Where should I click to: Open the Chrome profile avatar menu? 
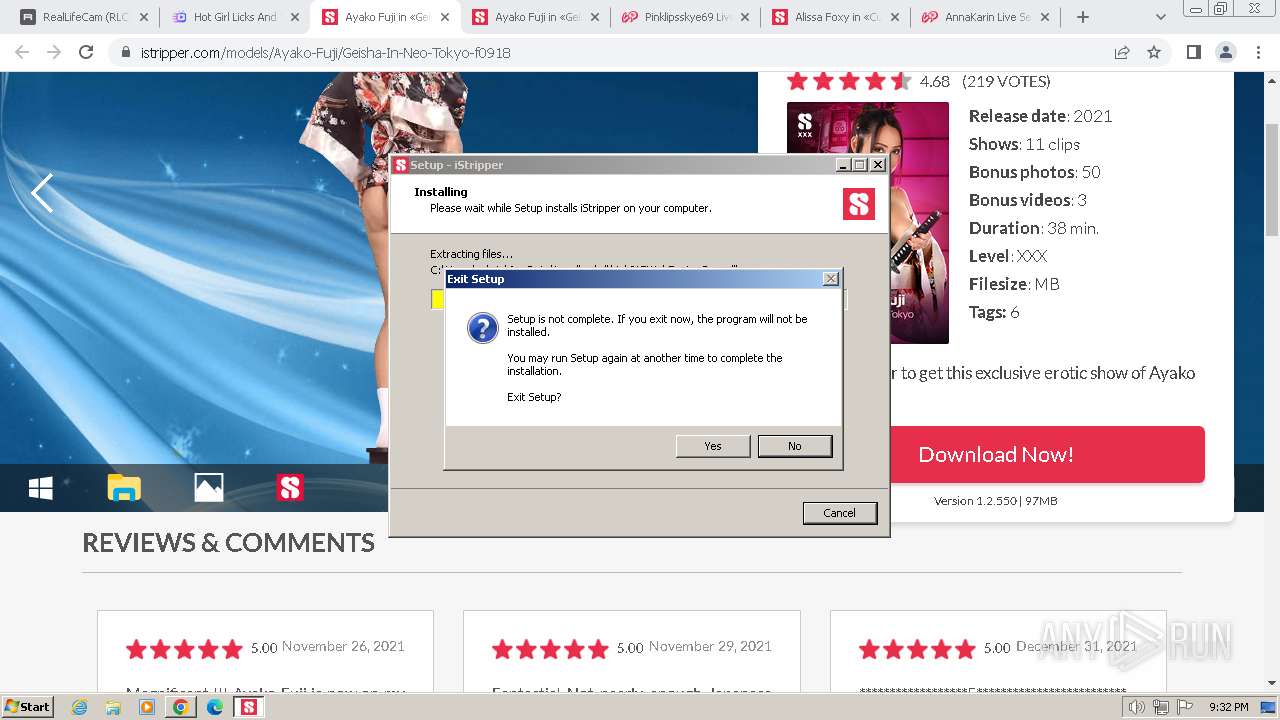click(1225, 52)
